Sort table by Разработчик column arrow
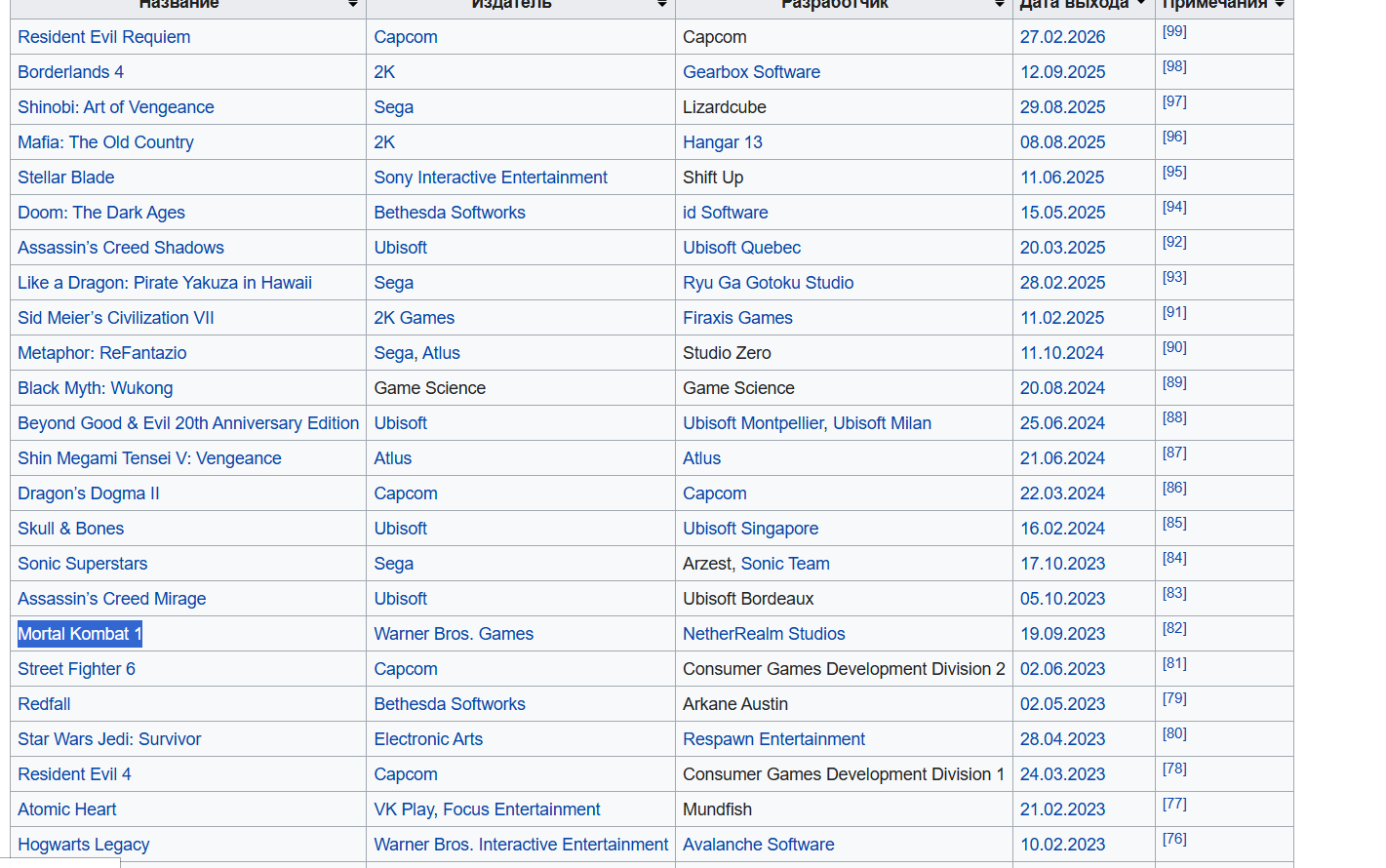1386x868 pixels. (999, 5)
